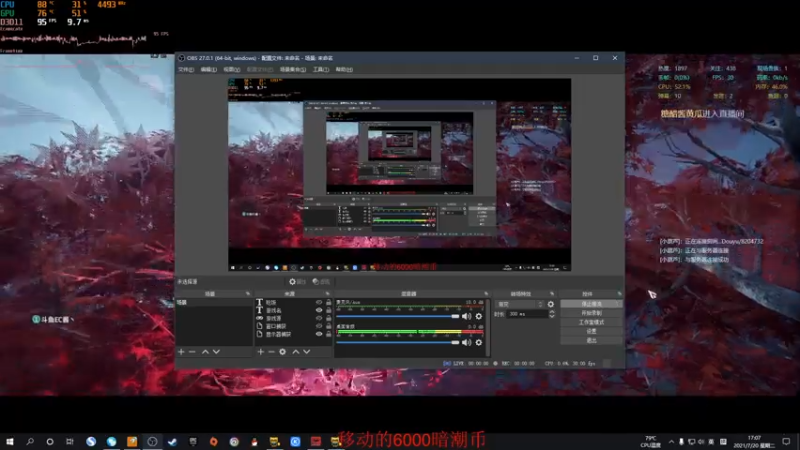Toggle visibility of the browser source row

[319, 318]
